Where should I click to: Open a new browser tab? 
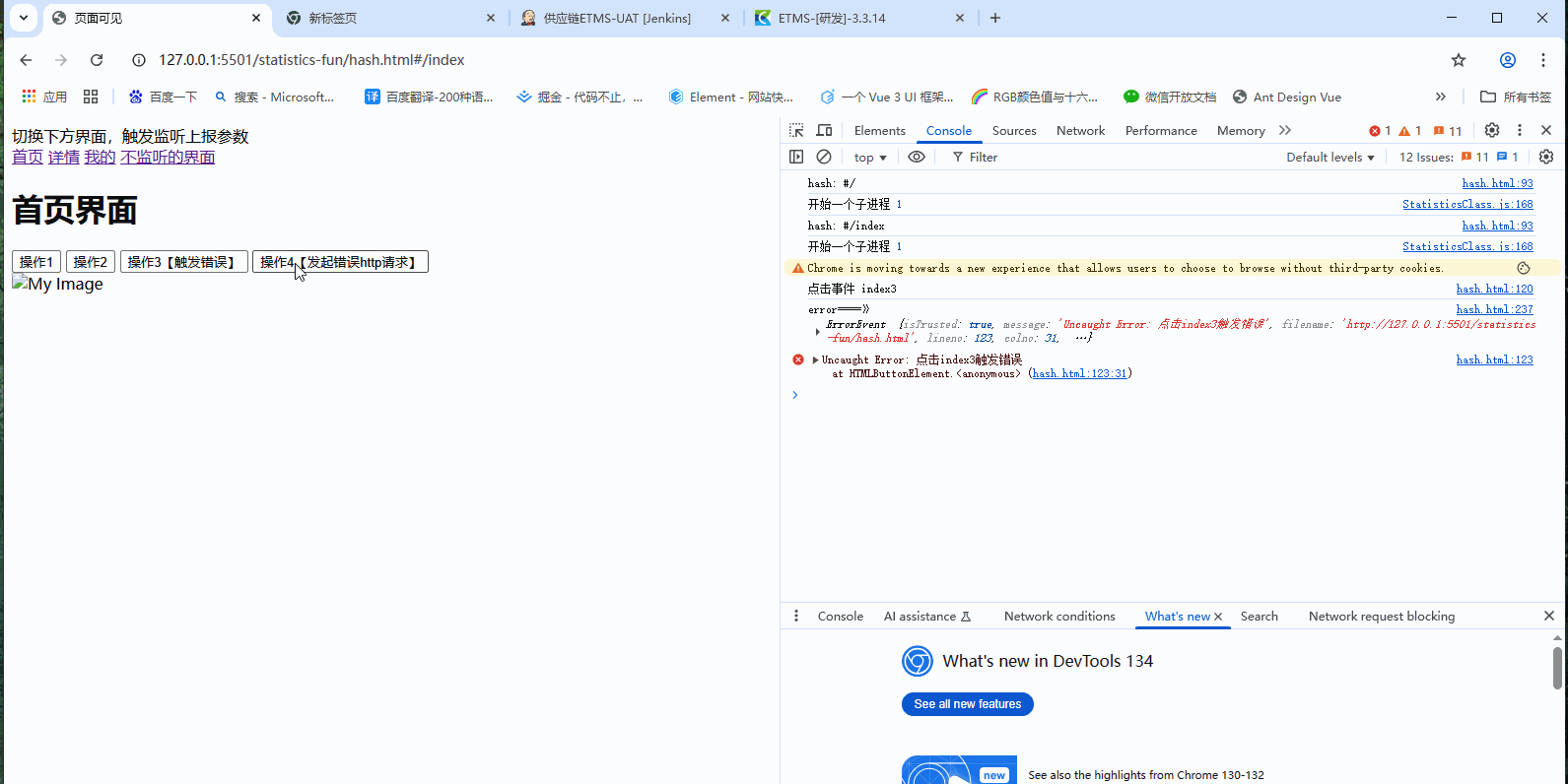point(995,18)
